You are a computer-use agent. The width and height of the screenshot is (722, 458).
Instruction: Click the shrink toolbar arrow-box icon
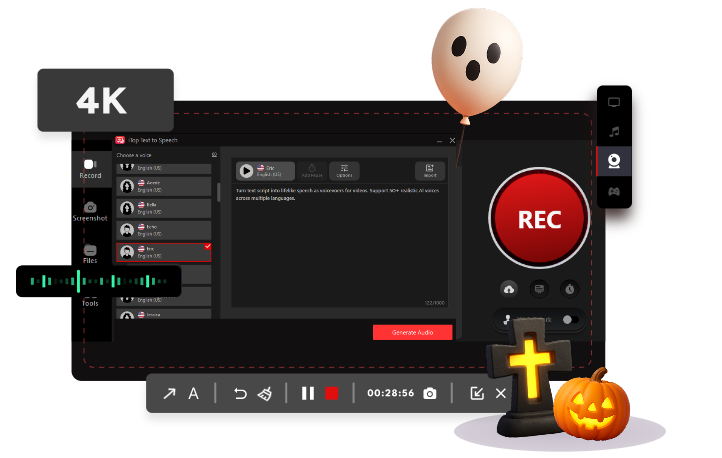click(477, 394)
